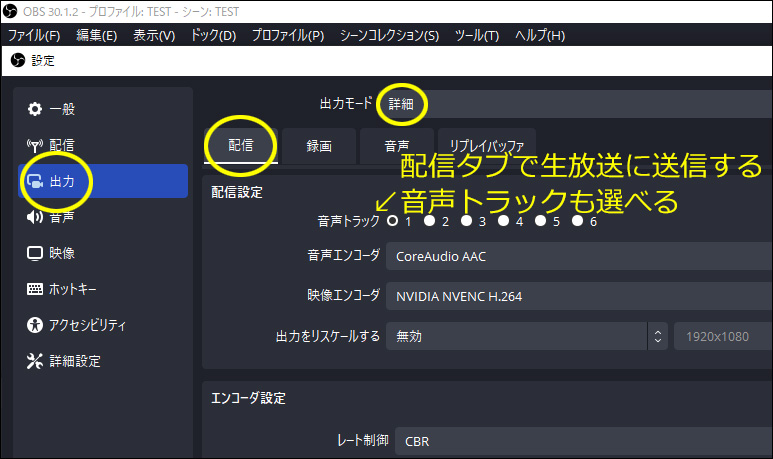
Task: Click the Advanced settings wrench icon
Action: click(x=35, y=361)
